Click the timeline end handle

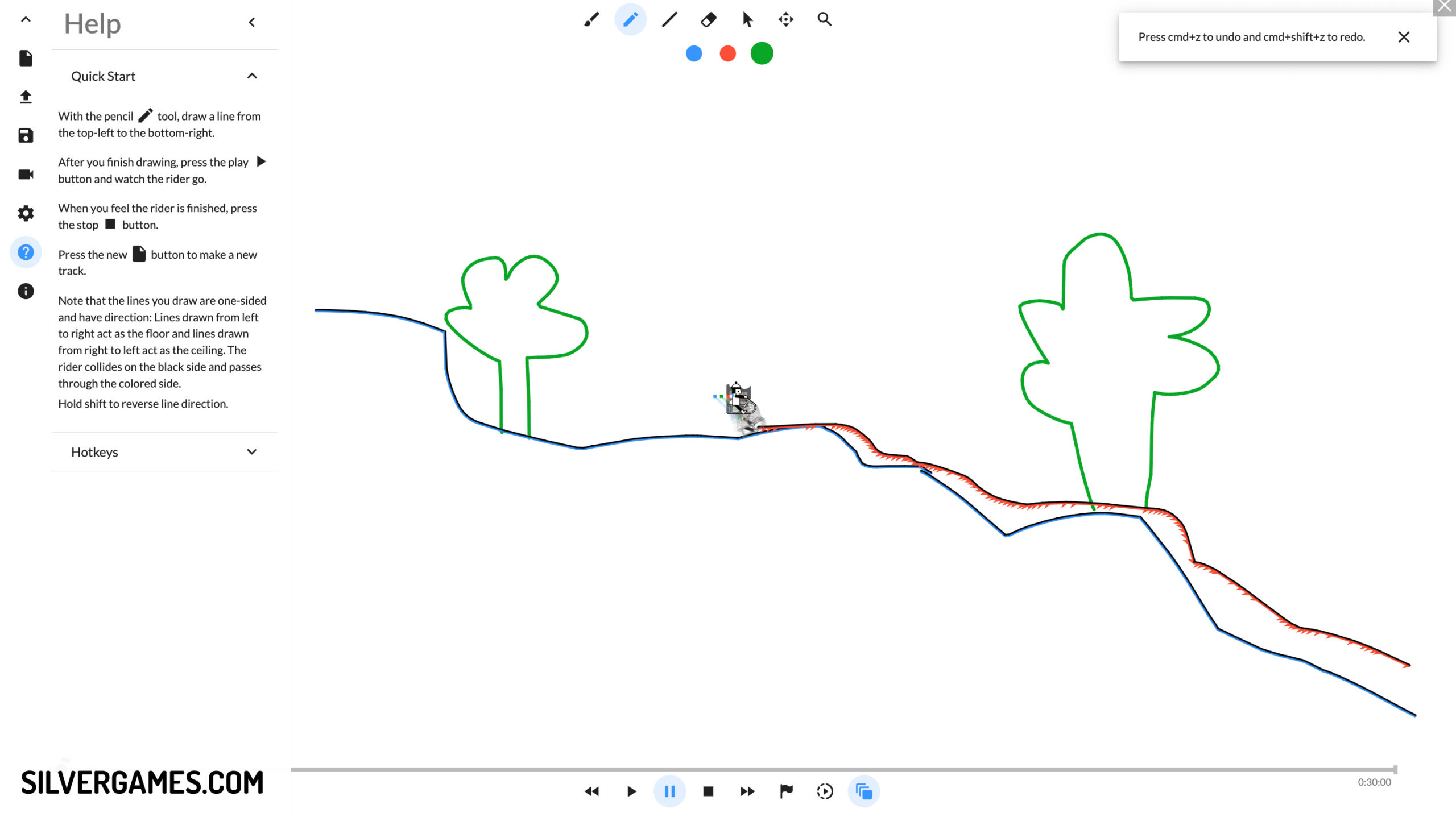click(x=1395, y=769)
